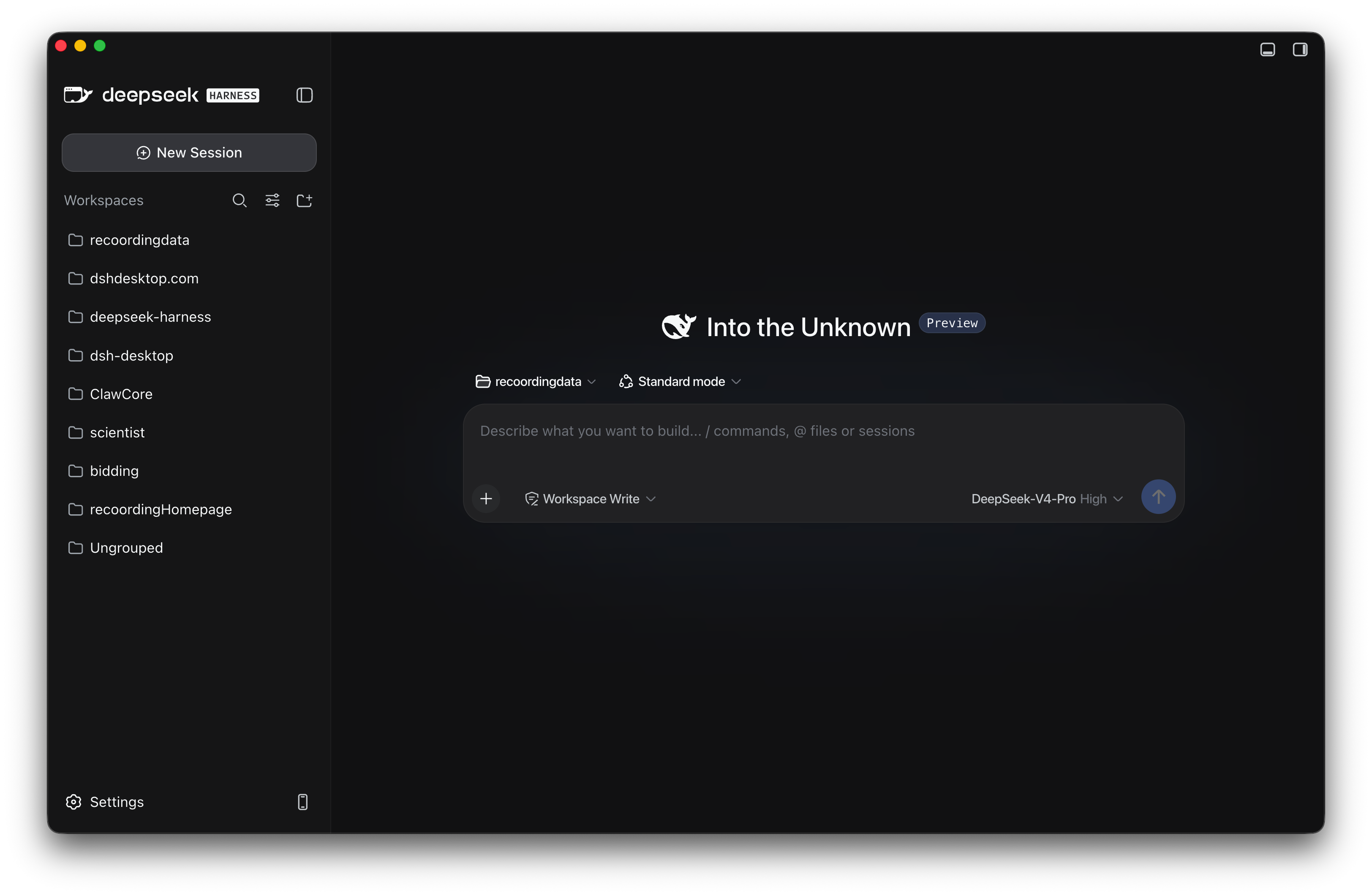Open the deepseek-harness workspace
Screen dimensions: 1372x896
coord(189,317)
